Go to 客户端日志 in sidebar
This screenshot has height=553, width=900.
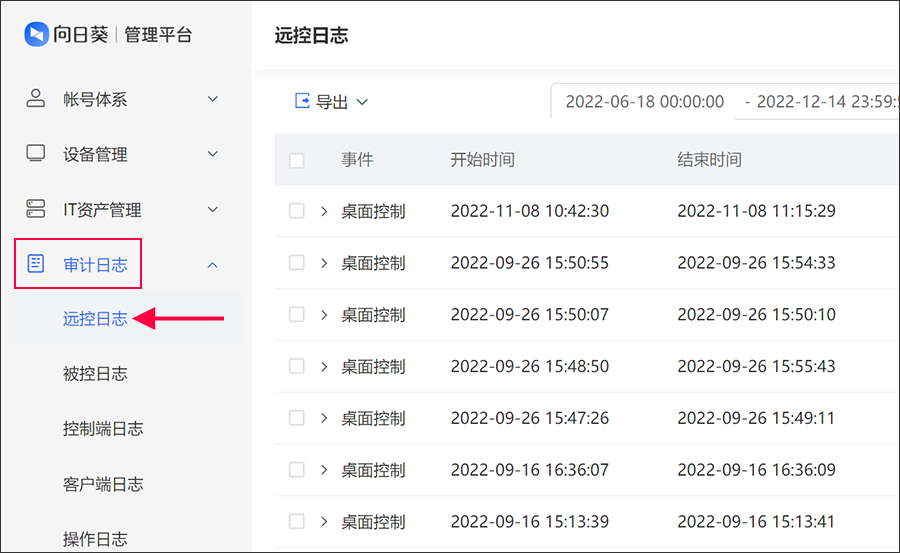click(103, 484)
